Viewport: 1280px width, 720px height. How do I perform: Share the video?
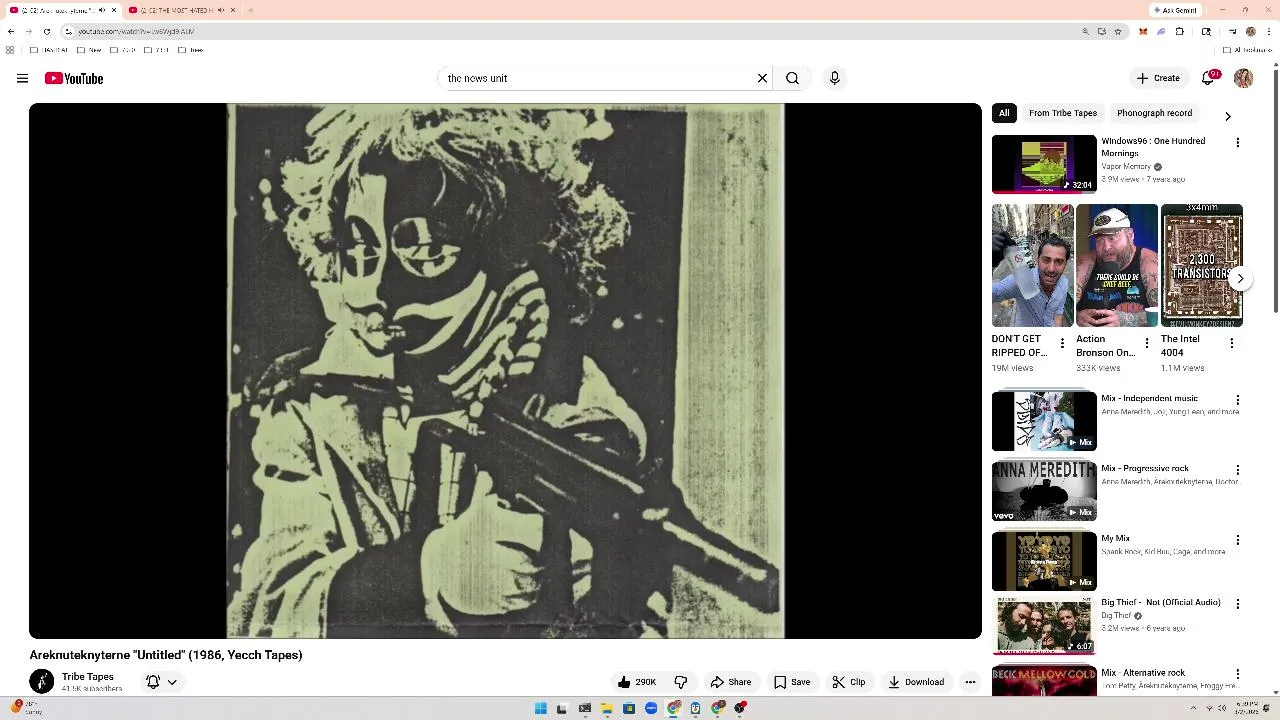click(x=730, y=682)
